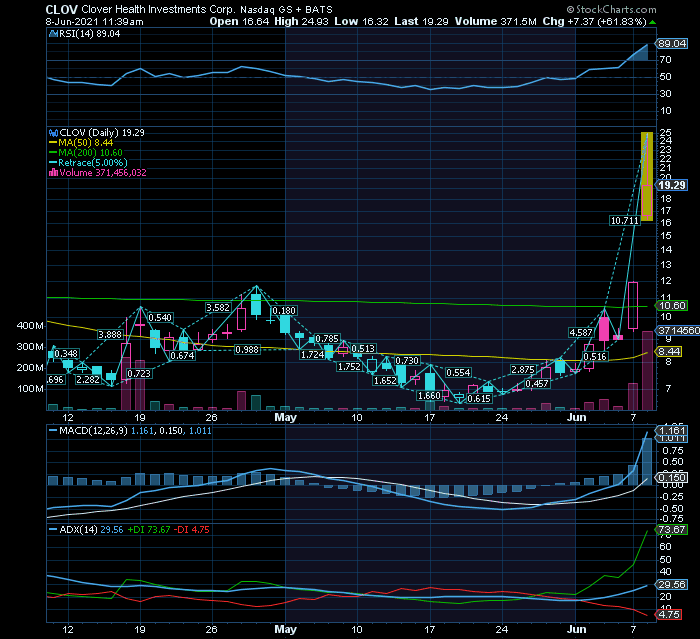Screen dimensions: 700x639
Task: Click the 0.615 retrace label
Action: click(479, 398)
